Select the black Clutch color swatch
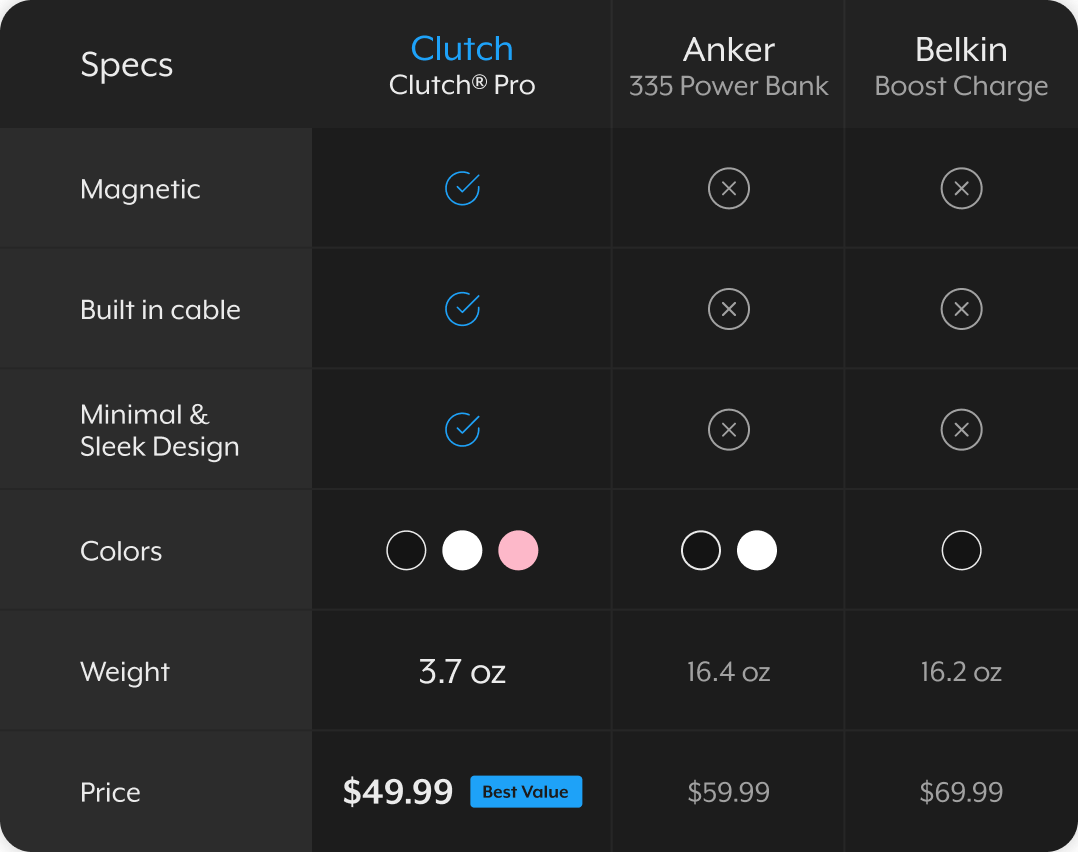 406,551
